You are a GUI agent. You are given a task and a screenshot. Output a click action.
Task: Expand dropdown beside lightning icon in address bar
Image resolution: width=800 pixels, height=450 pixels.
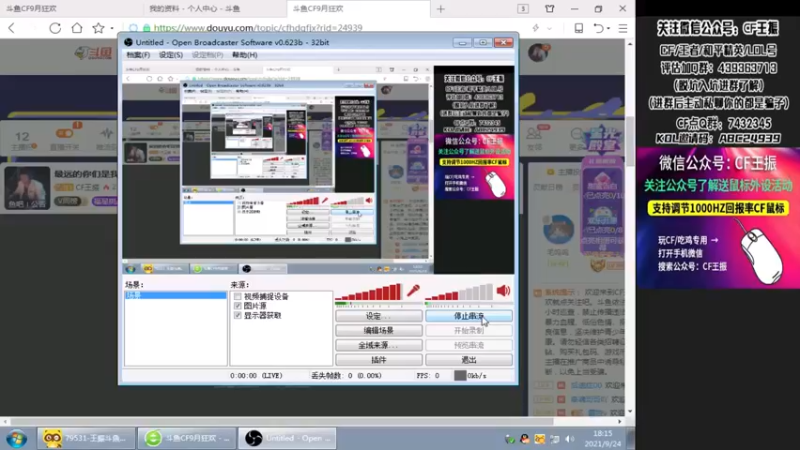tap(549, 29)
